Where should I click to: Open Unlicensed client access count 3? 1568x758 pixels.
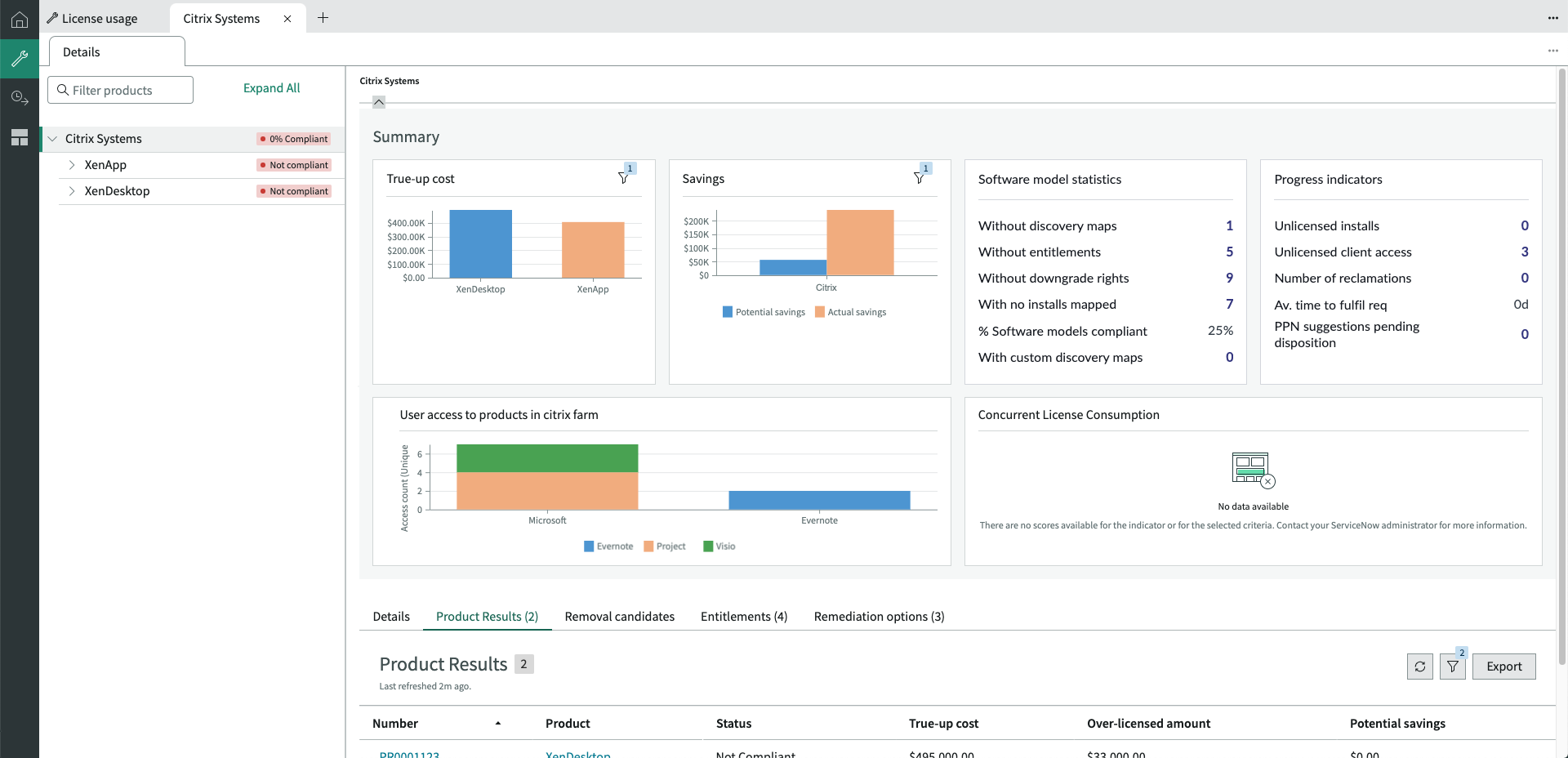pos(1525,252)
